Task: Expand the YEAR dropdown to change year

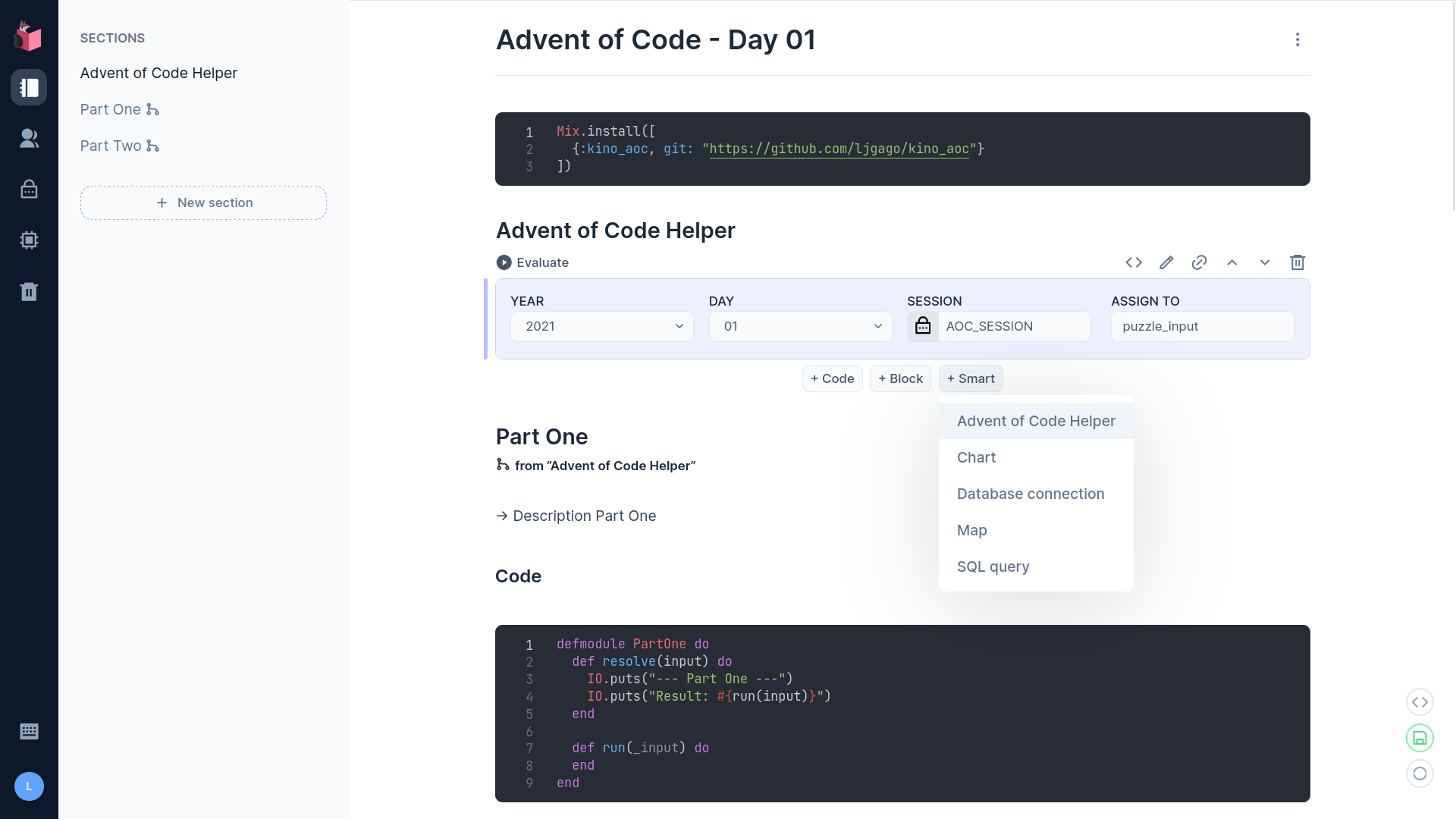Action: (x=601, y=326)
